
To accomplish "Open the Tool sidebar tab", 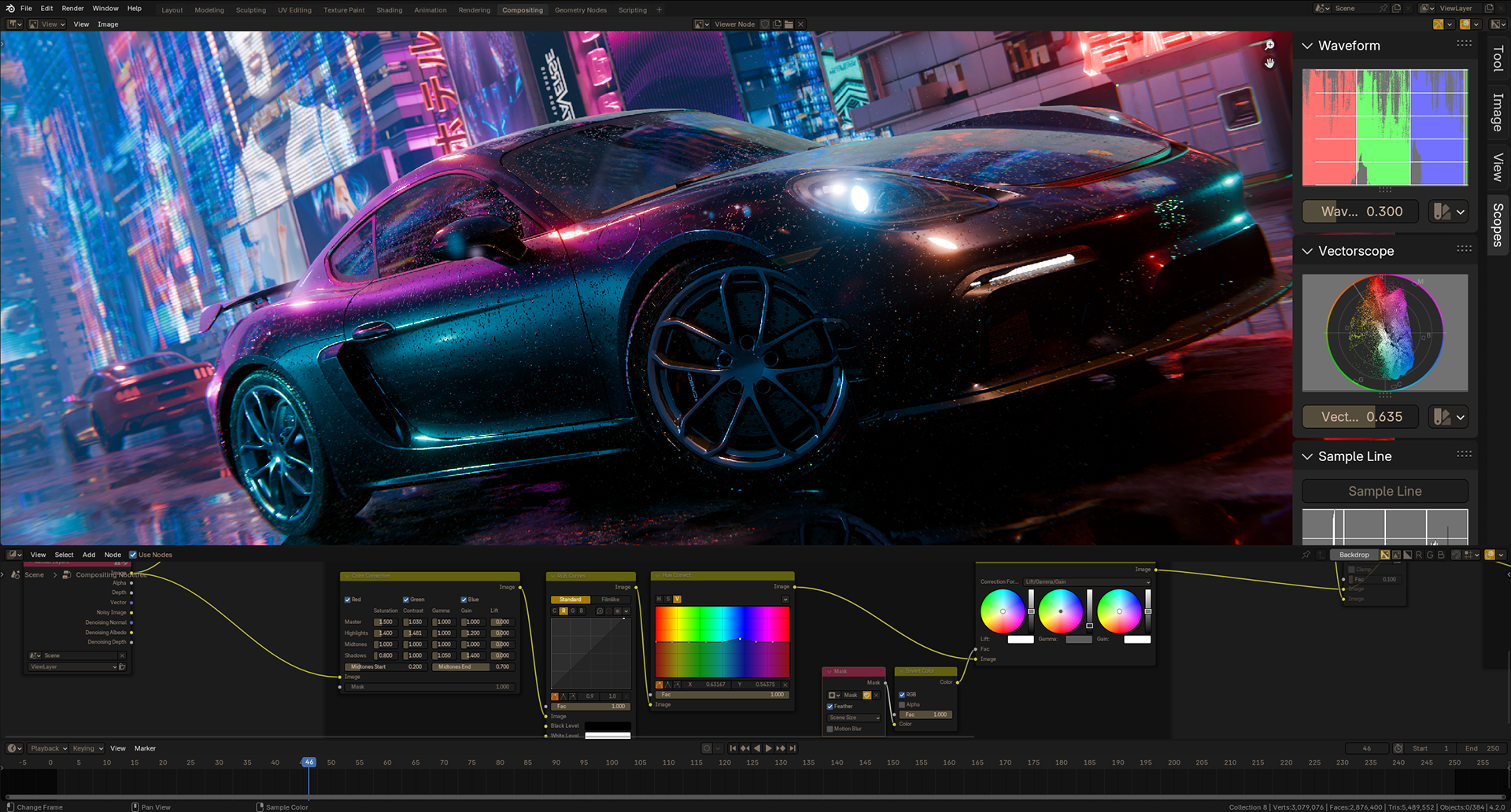I will [x=1498, y=59].
